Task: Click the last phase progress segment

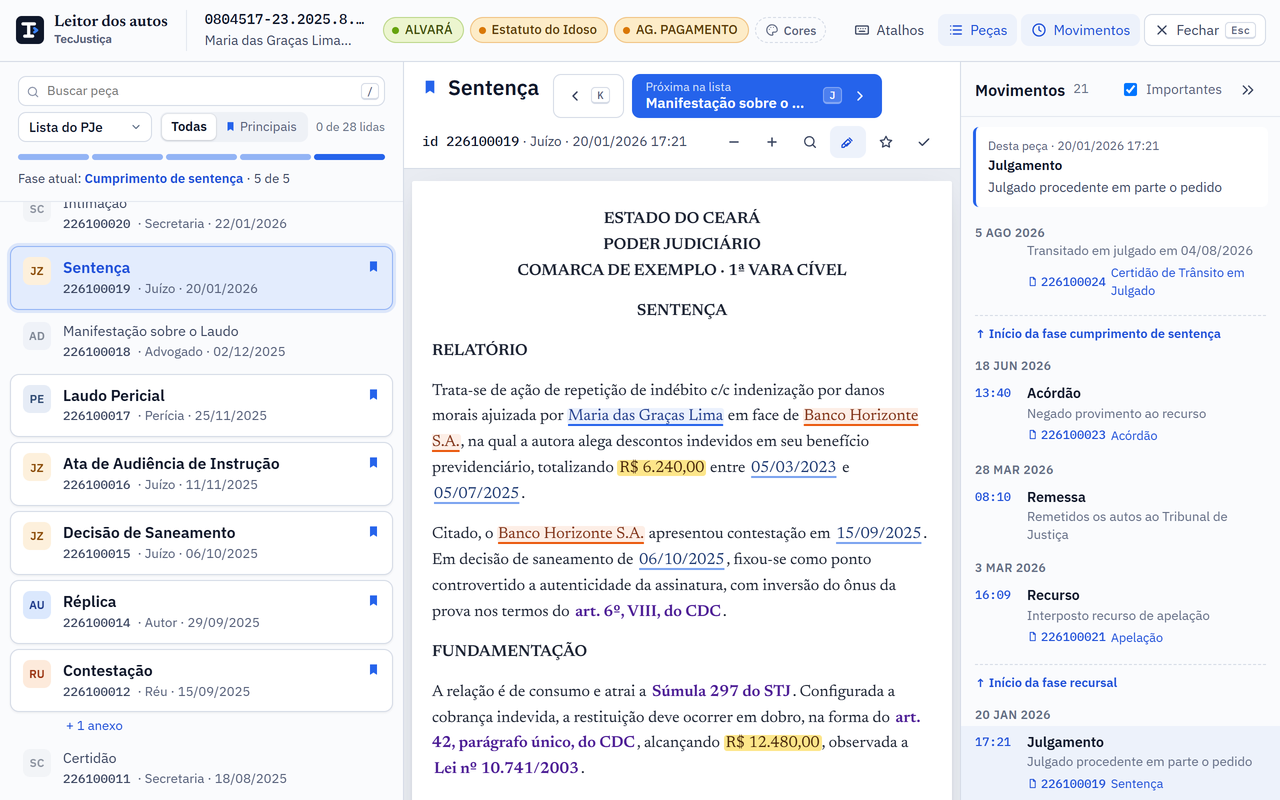Action: [x=349, y=157]
